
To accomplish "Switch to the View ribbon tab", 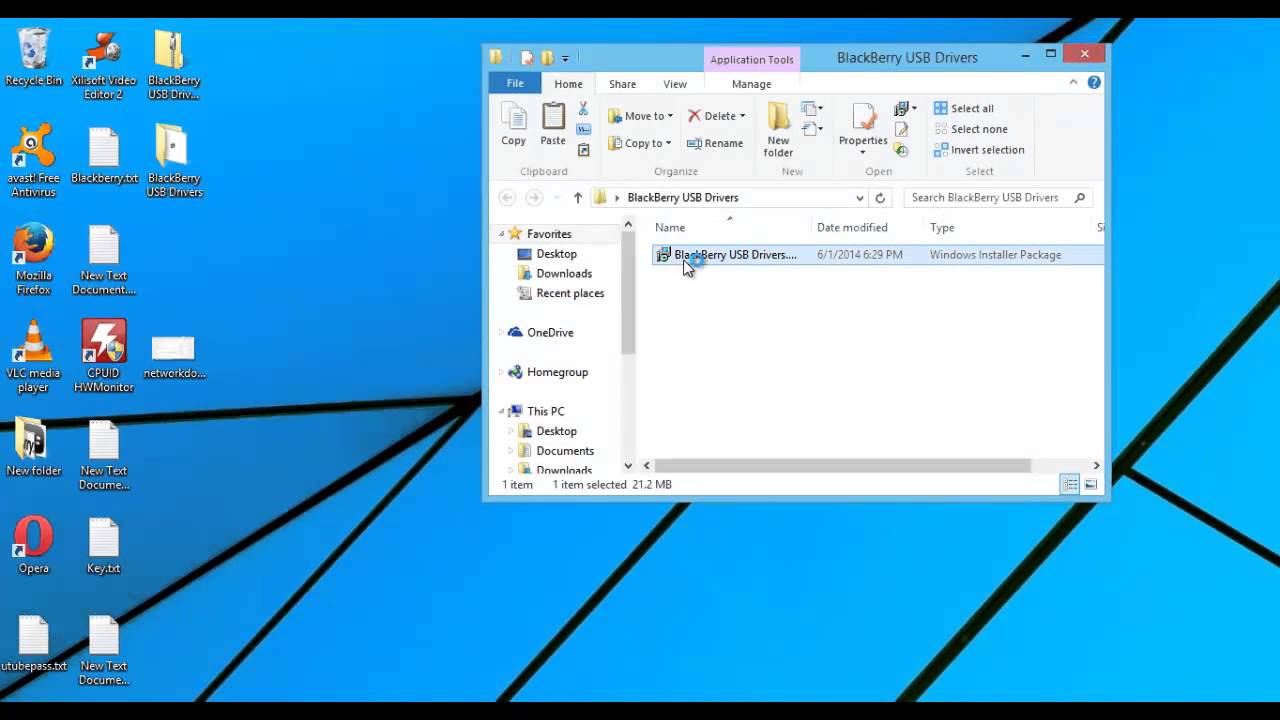I will click(x=675, y=84).
